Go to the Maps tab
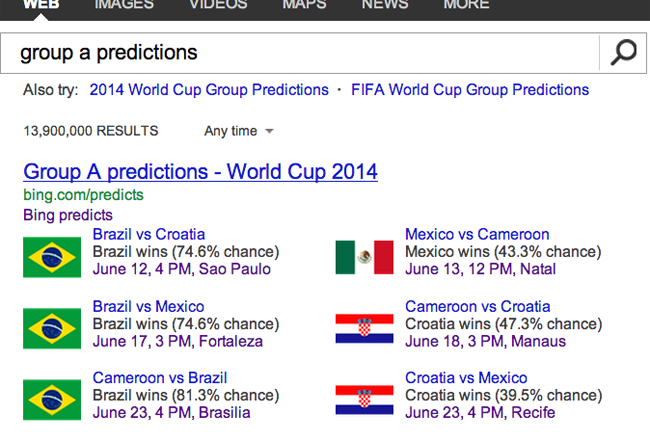The height and width of the screenshot is (432, 650). pyautogui.click(x=304, y=5)
